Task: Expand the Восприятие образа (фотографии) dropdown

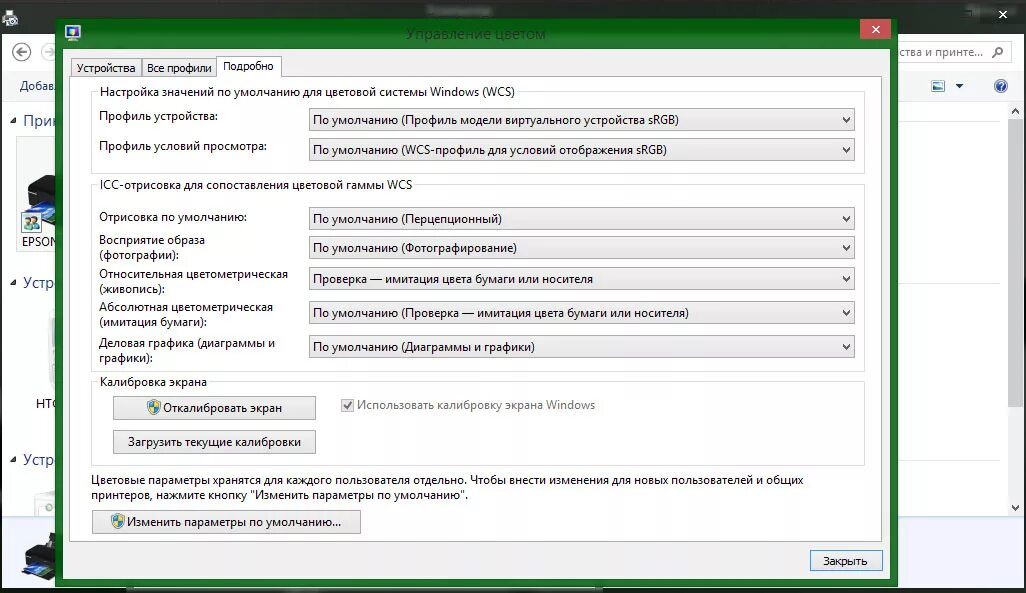Action: coord(581,248)
